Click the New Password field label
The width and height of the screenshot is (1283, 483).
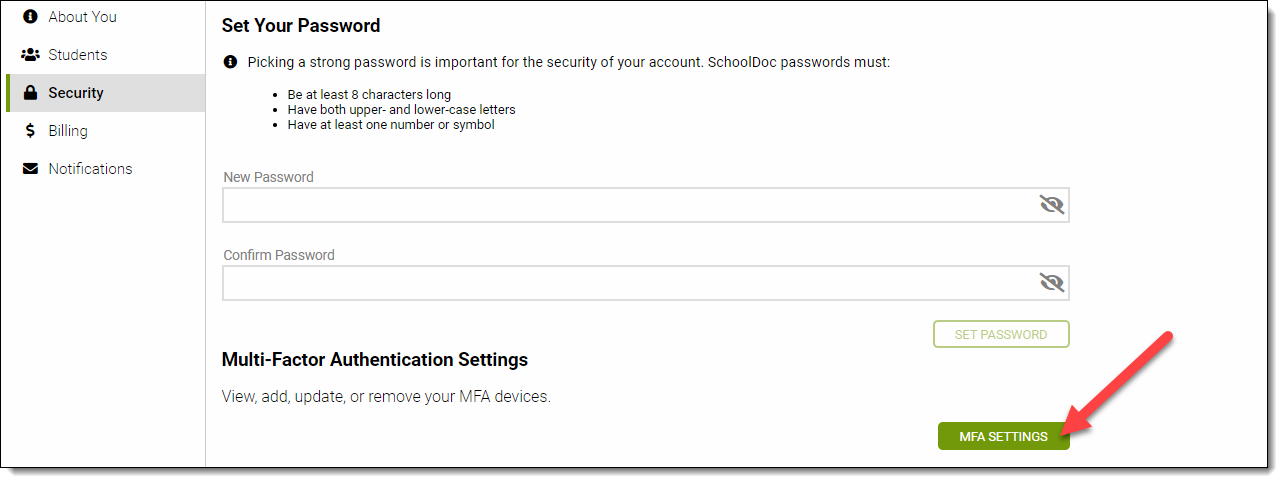268,177
